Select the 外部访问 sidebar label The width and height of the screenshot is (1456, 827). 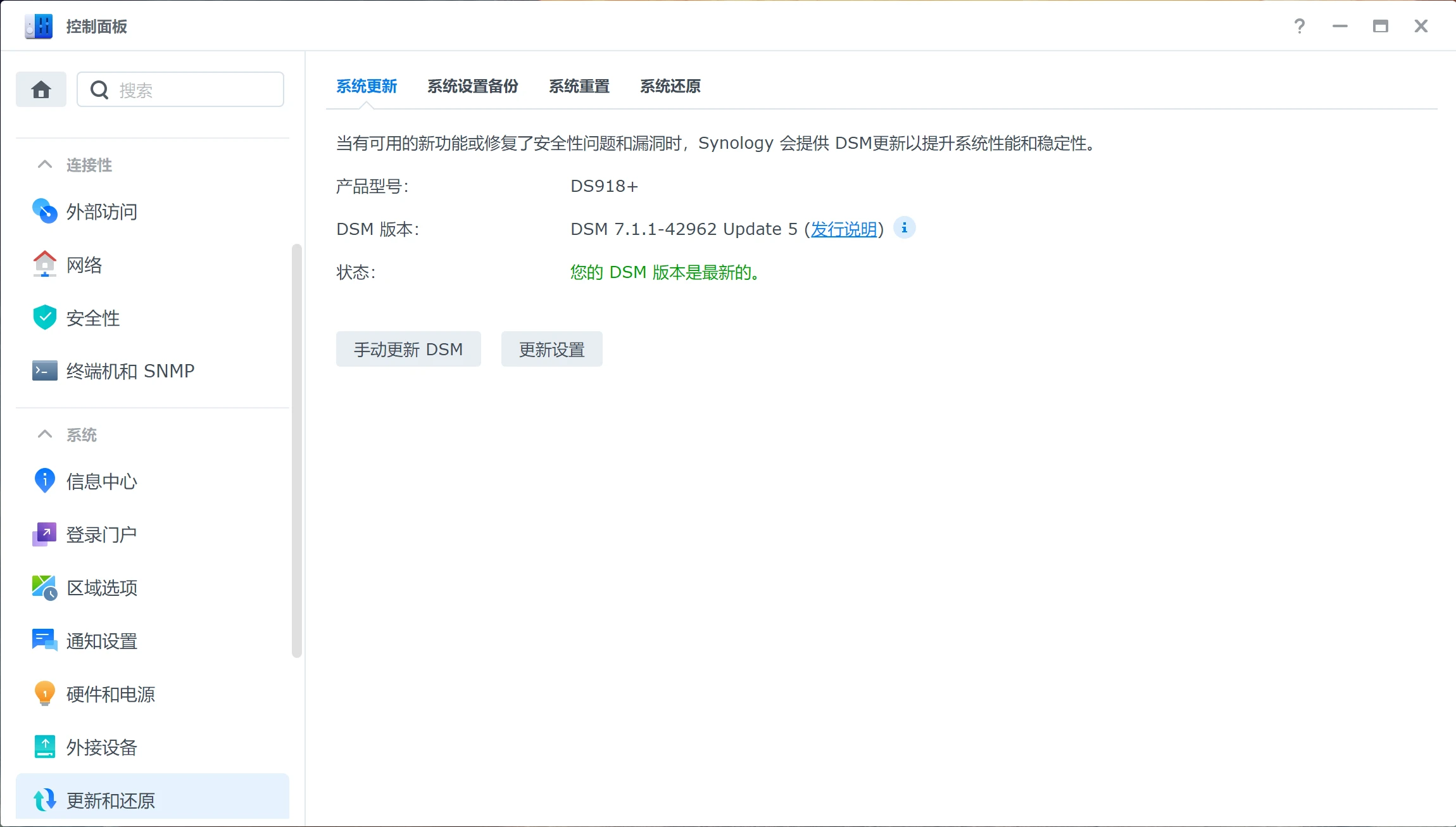(102, 211)
